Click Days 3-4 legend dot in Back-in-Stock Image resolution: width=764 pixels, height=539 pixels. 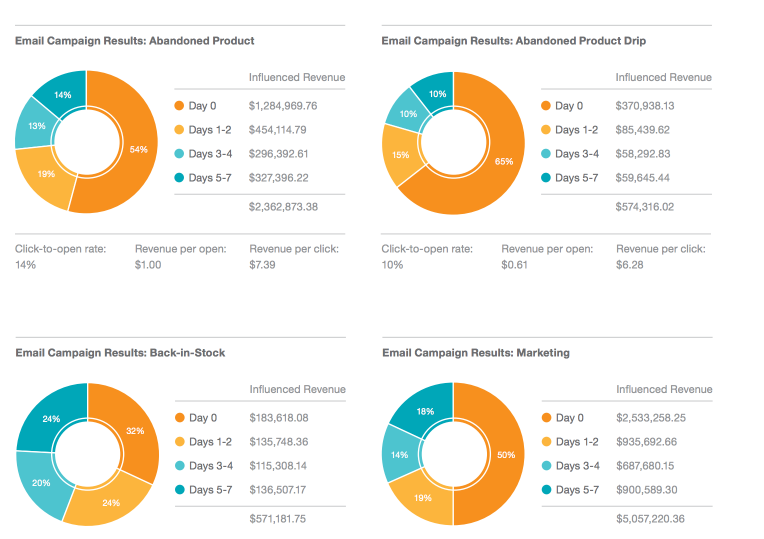[180, 466]
